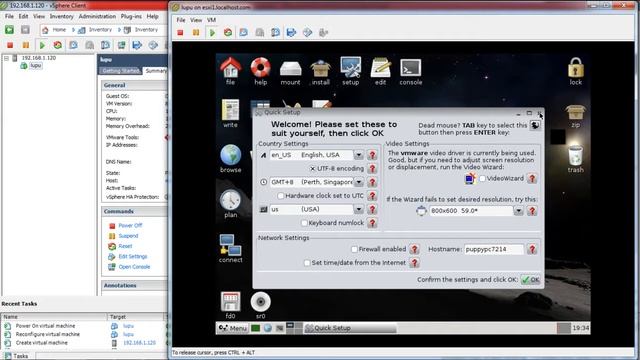Open the GMT+8 timezone dropdown
This screenshot has height=360, width=640.
pyautogui.click(x=358, y=182)
